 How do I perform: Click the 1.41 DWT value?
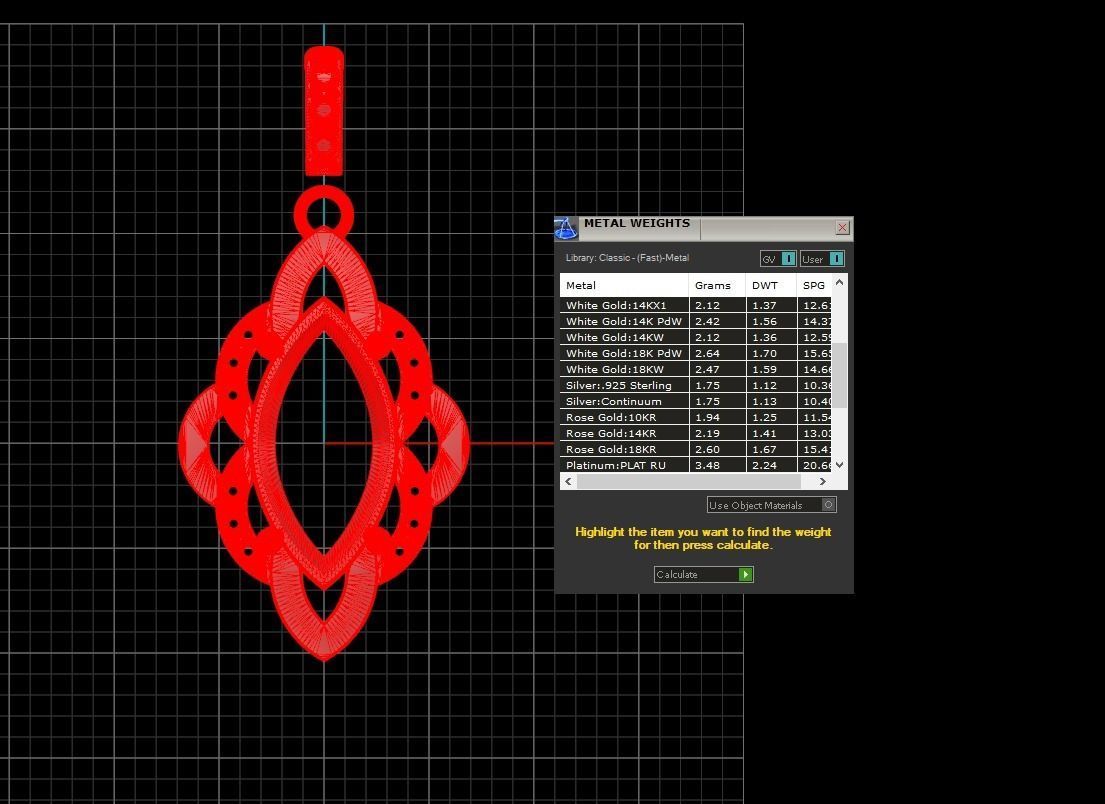point(765,433)
